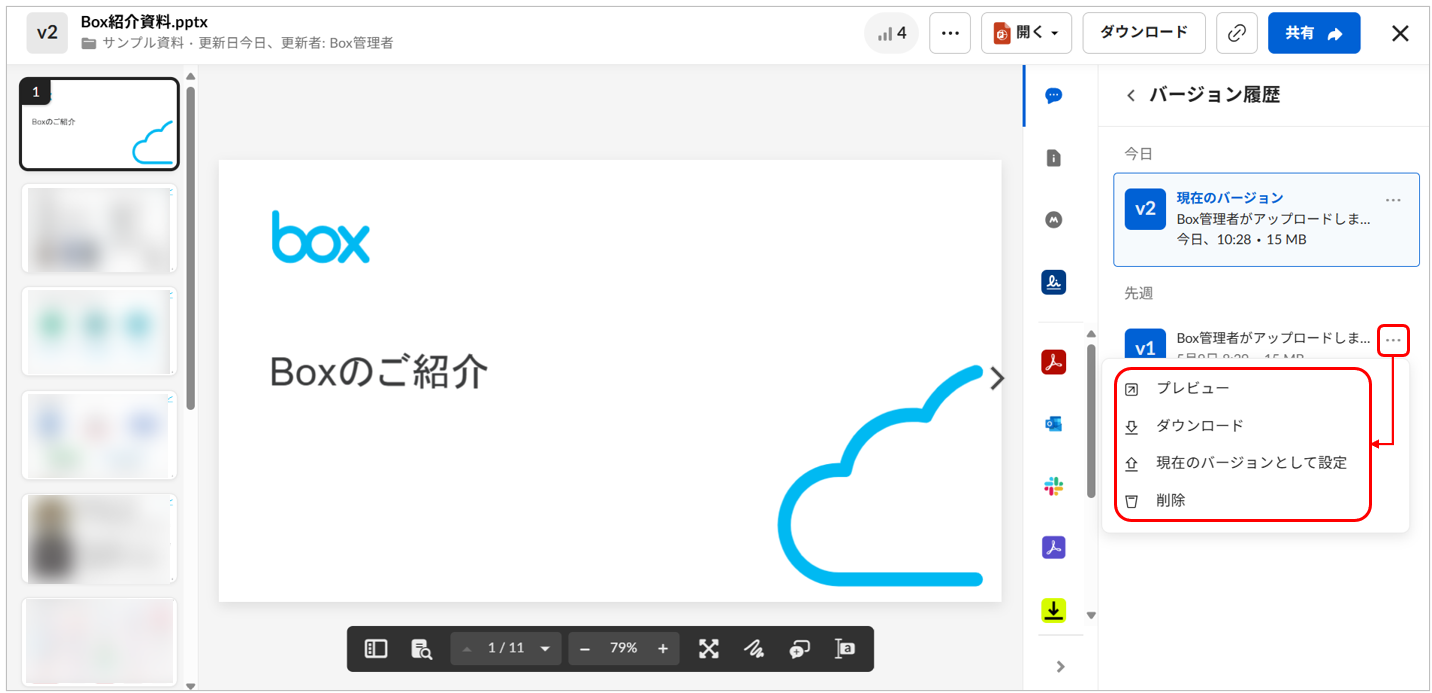Toggle the thumbnail sidebar in the viewer toolbar
The image size is (1432, 693).
coord(376,649)
